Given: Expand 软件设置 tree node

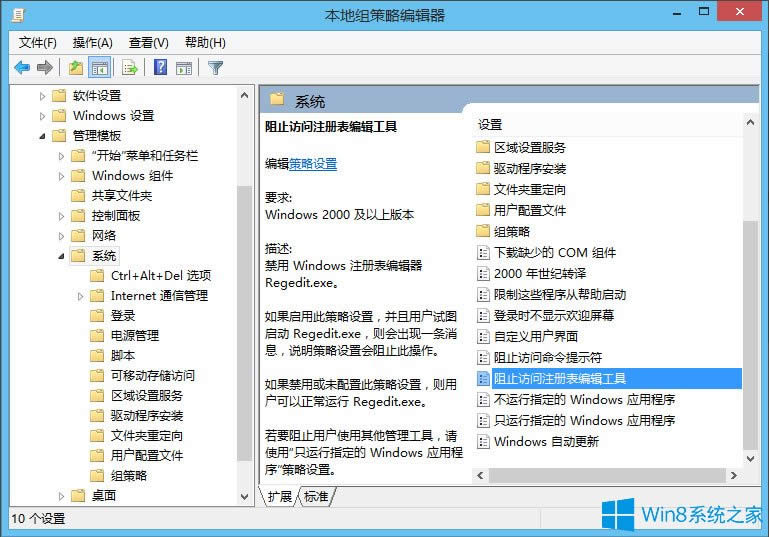Looking at the screenshot, I should 42,96.
